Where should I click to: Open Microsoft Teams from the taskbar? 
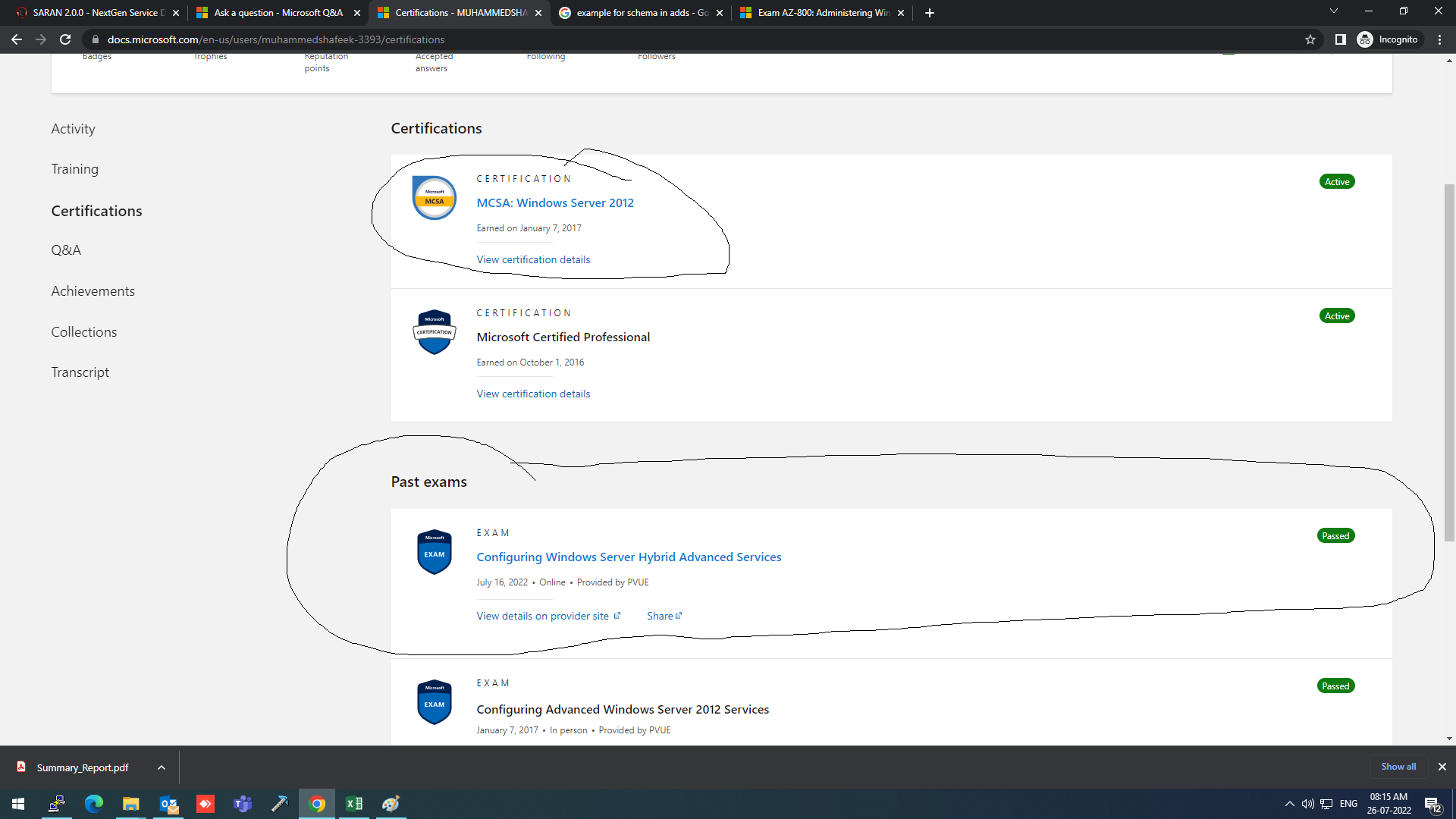tap(243, 804)
